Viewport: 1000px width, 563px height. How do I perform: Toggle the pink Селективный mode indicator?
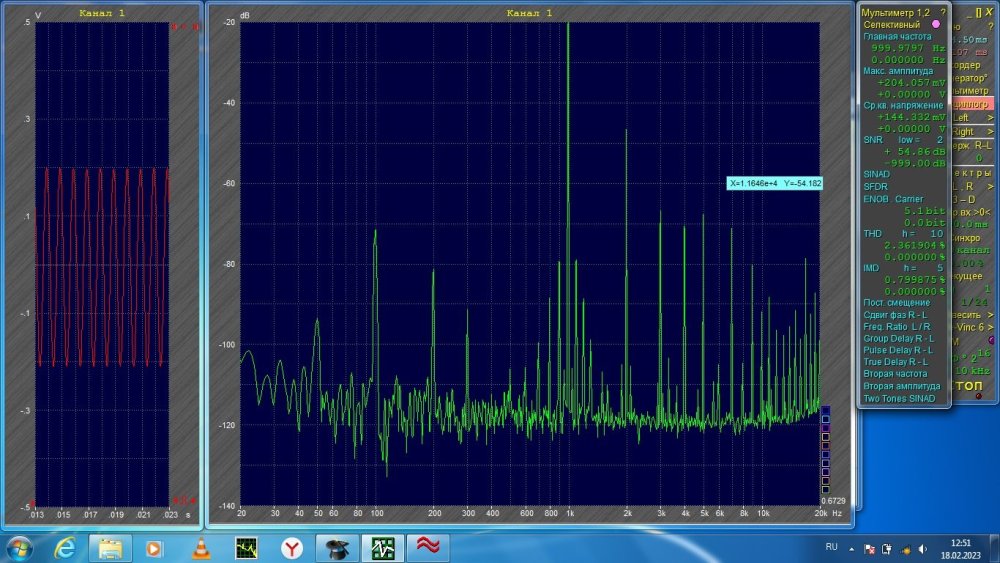[936, 23]
